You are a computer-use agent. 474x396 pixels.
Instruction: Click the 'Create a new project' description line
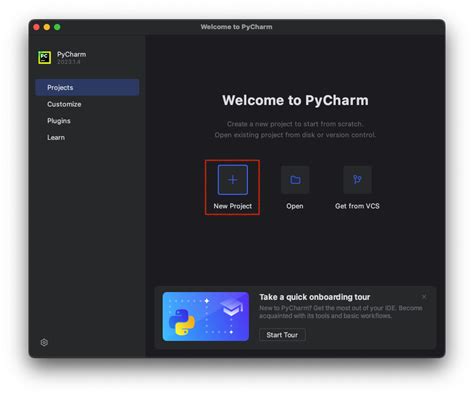(x=295, y=124)
